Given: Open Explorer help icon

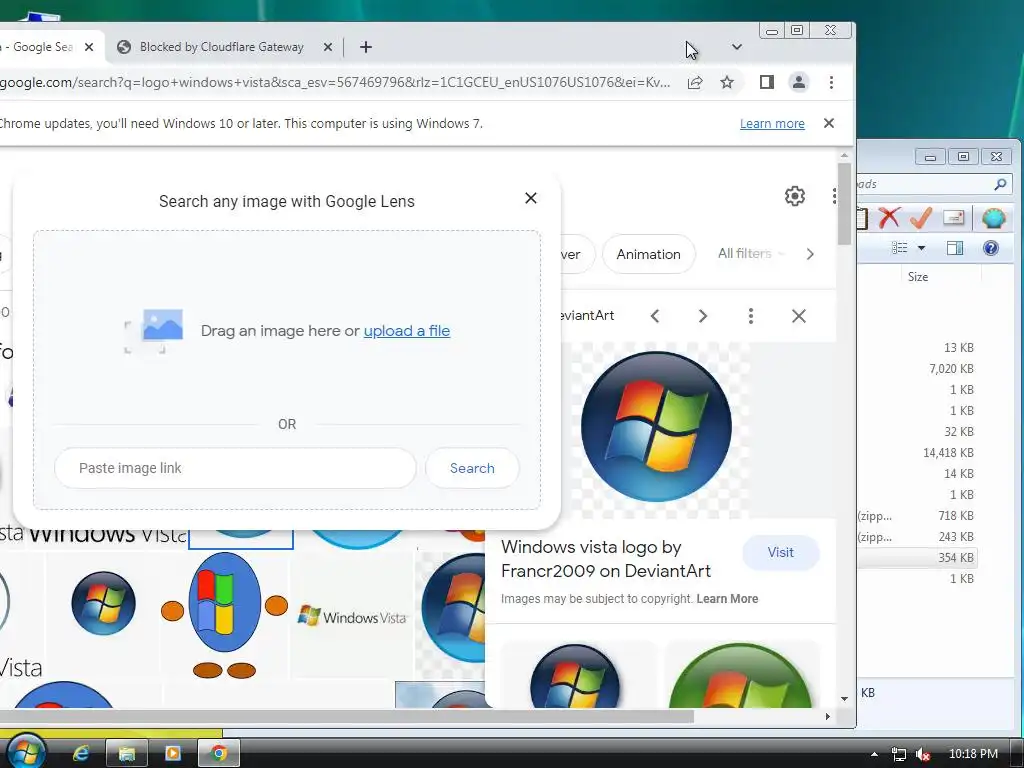Looking at the screenshot, I should (x=991, y=248).
